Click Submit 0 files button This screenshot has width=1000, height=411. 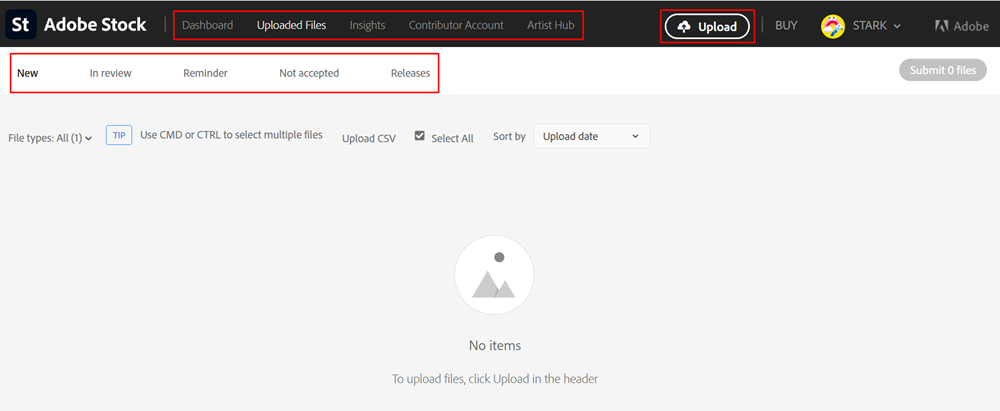[943, 70]
